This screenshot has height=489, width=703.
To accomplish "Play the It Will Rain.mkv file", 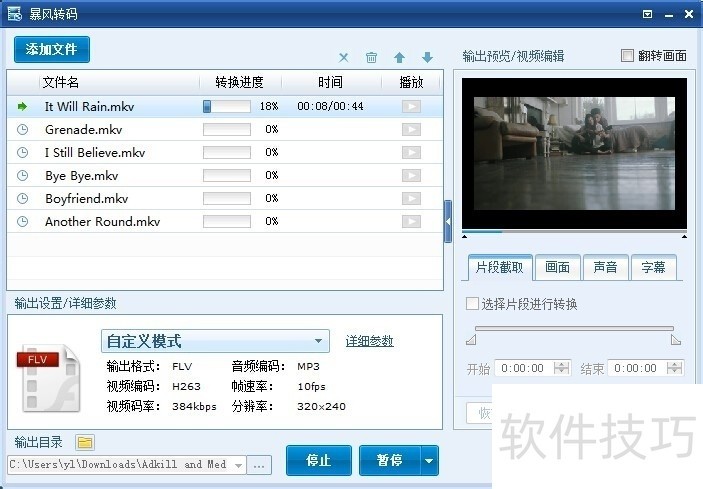I will coord(411,106).
